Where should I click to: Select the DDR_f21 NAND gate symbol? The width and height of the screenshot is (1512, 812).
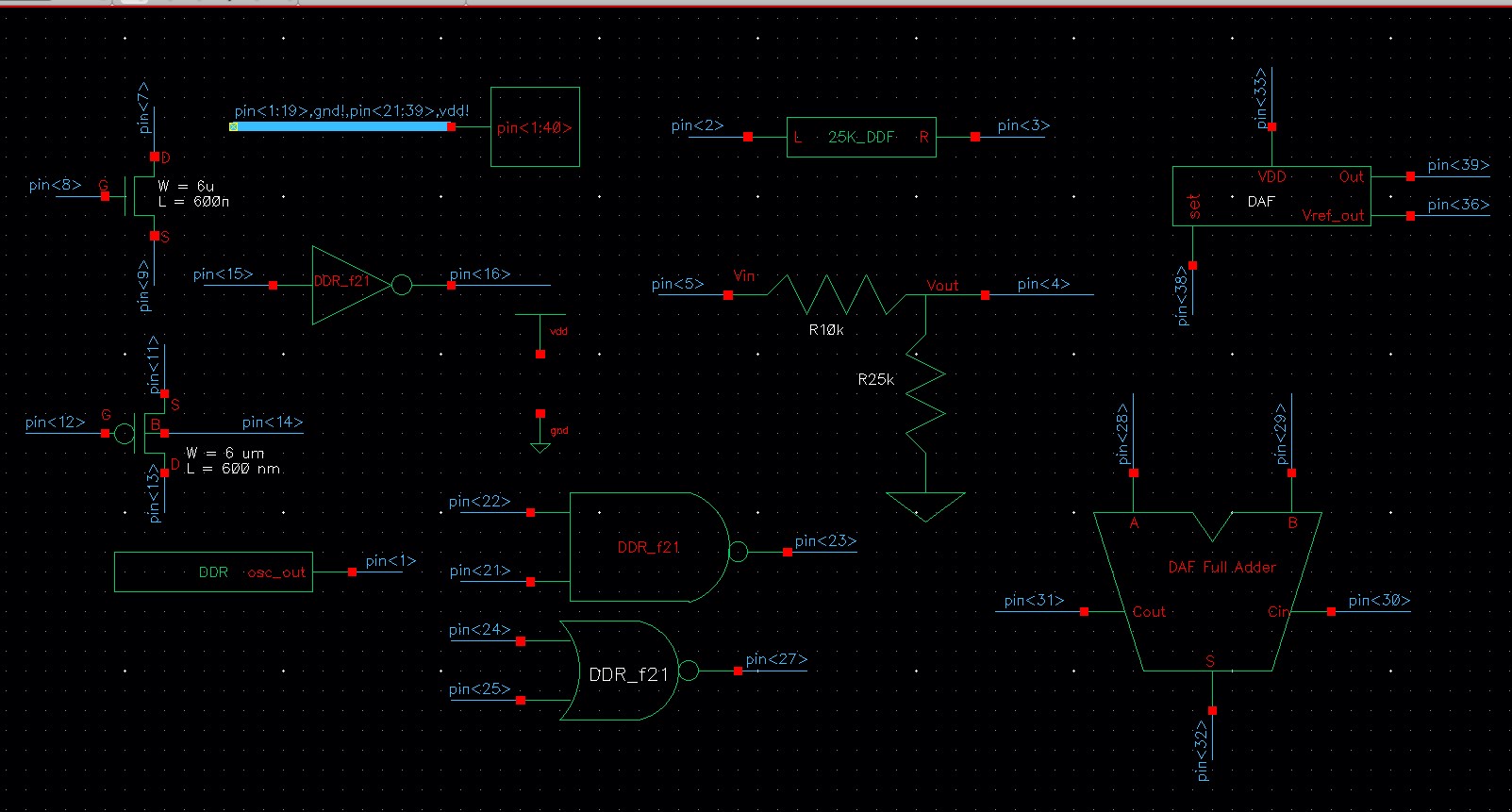coord(658,547)
